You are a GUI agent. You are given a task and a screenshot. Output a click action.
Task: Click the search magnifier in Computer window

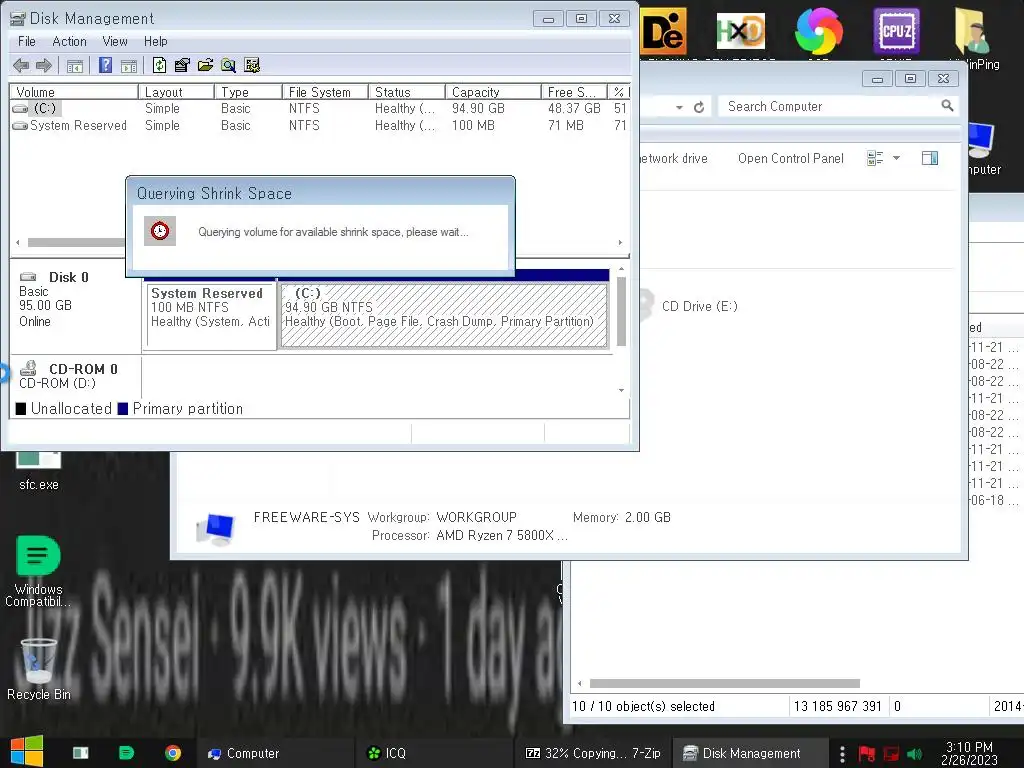click(948, 106)
